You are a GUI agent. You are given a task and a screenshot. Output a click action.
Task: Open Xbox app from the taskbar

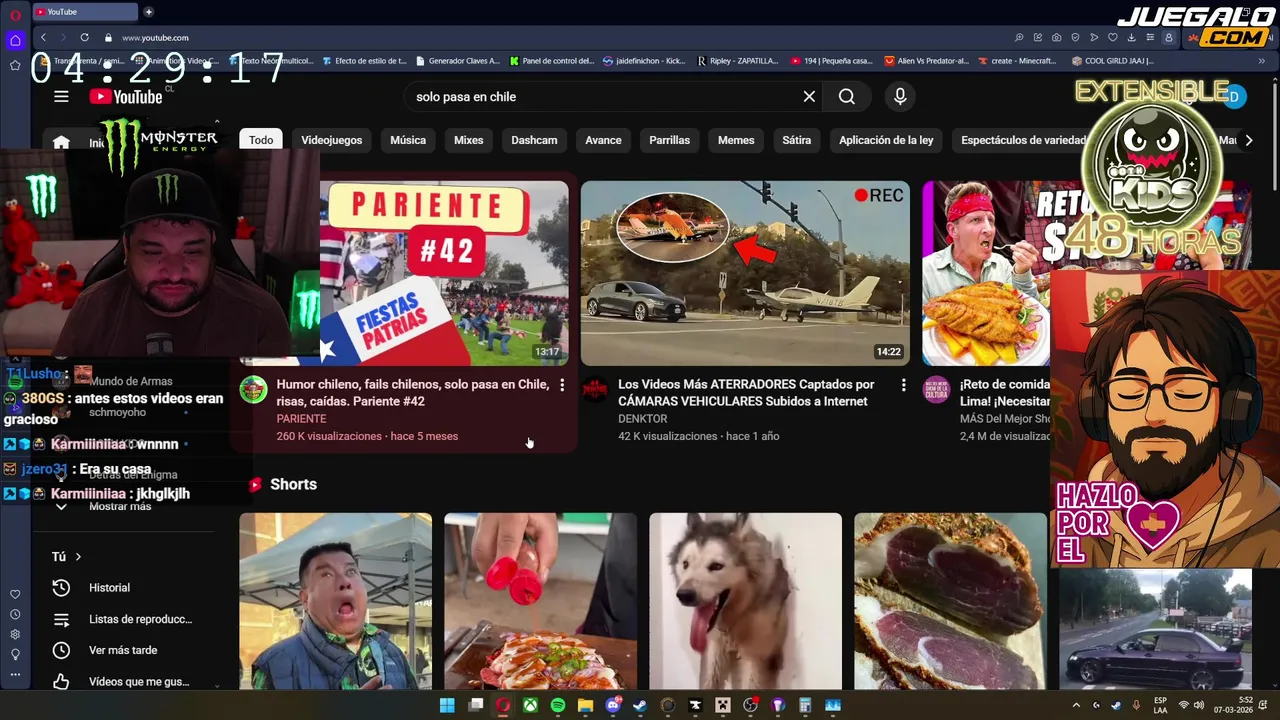(x=530, y=705)
